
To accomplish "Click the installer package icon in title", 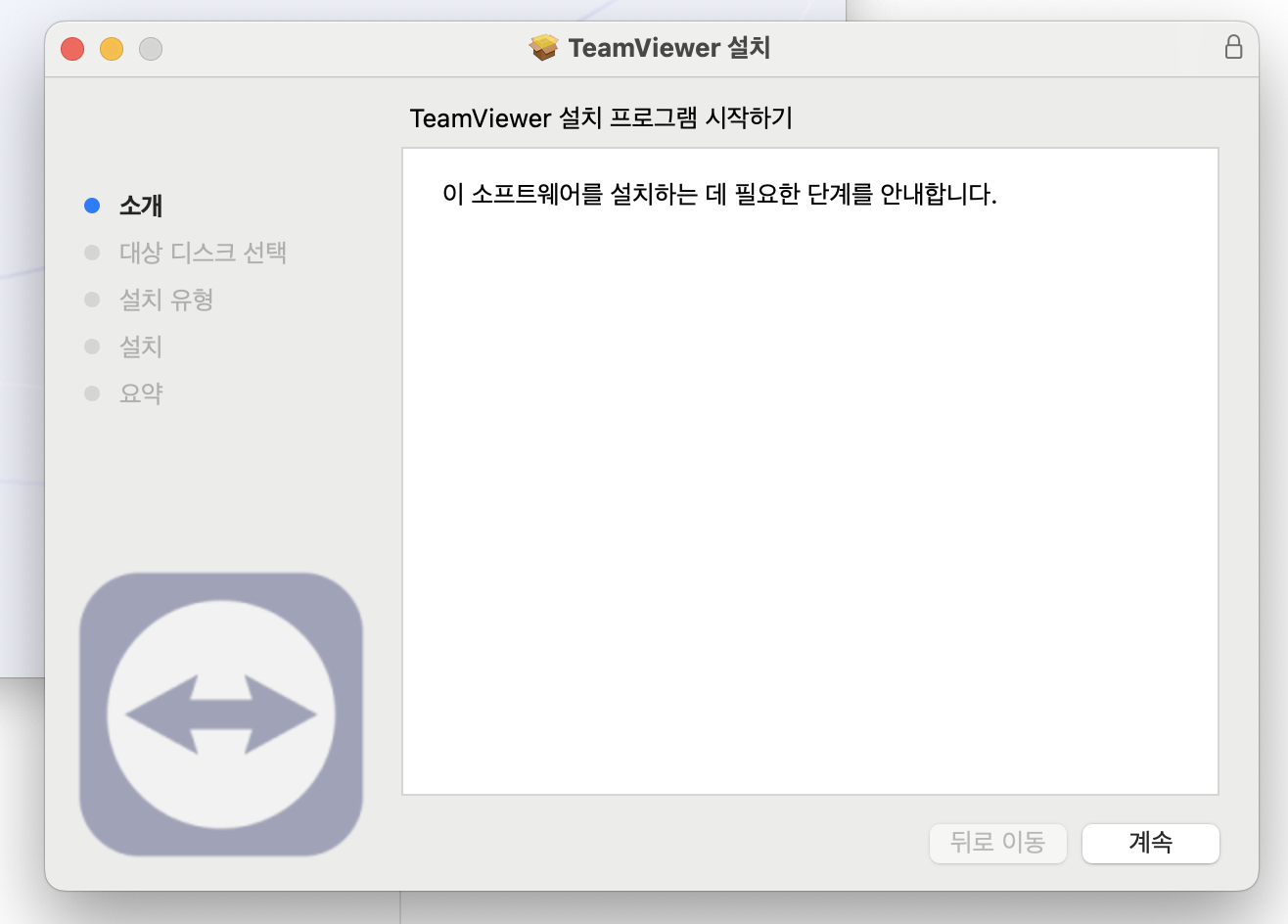I will point(543,47).
